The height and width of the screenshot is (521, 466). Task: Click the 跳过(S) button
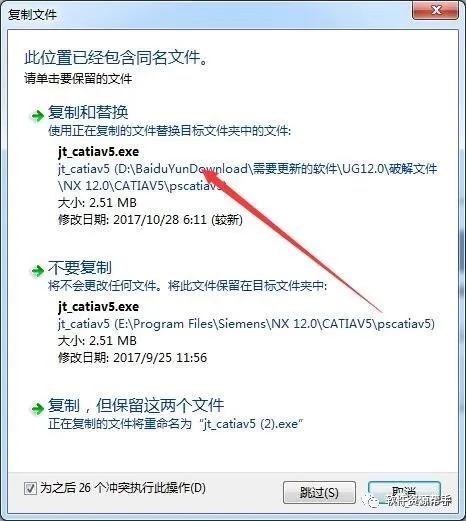tap(319, 492)
